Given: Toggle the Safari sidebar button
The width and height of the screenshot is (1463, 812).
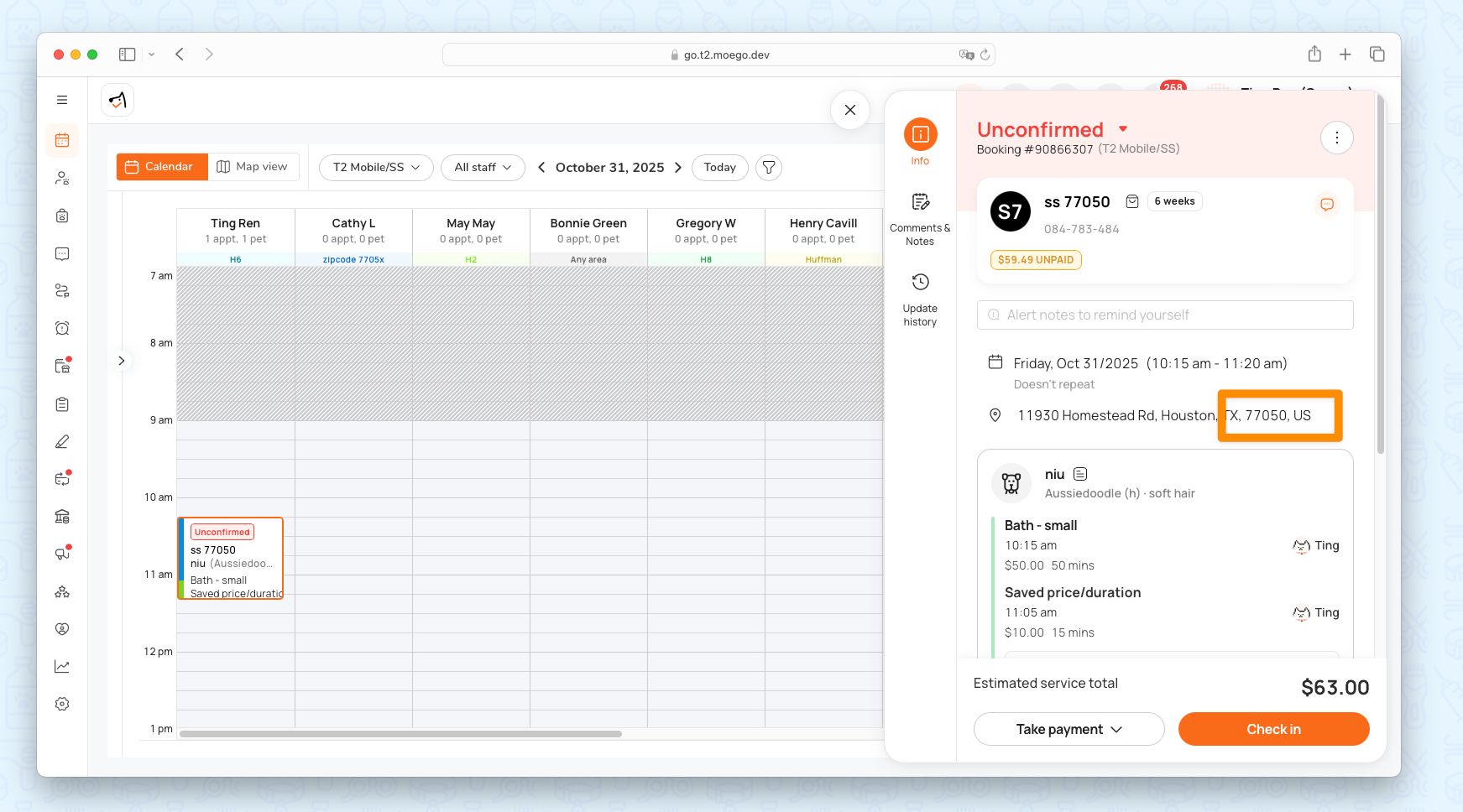Looking at the screenshot, I should (128, 55).
